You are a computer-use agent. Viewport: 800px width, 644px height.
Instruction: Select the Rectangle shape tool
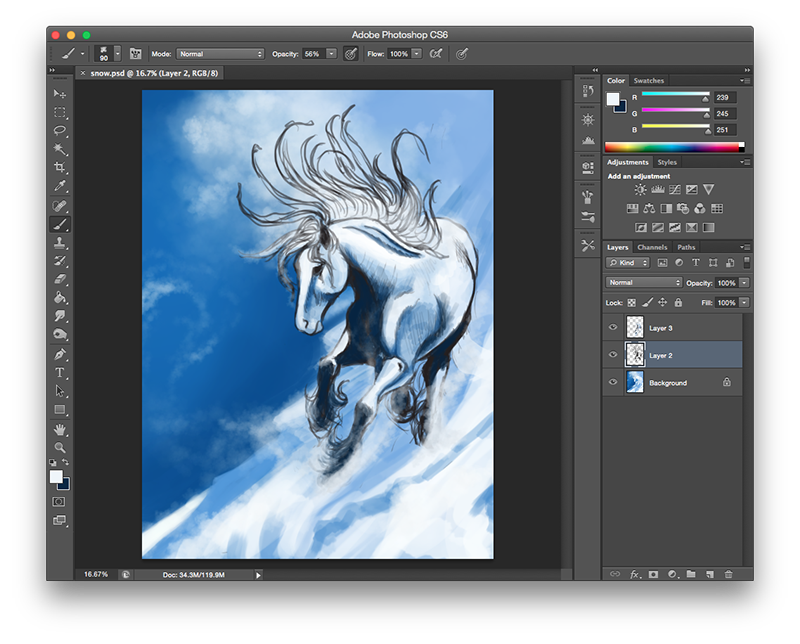click(x=60, y=410)
